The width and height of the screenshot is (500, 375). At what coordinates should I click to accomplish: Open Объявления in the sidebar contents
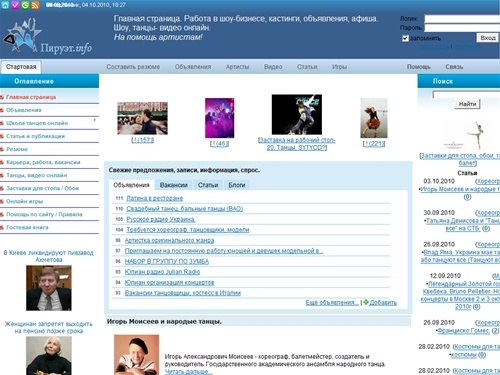click(x=24, y=110)
